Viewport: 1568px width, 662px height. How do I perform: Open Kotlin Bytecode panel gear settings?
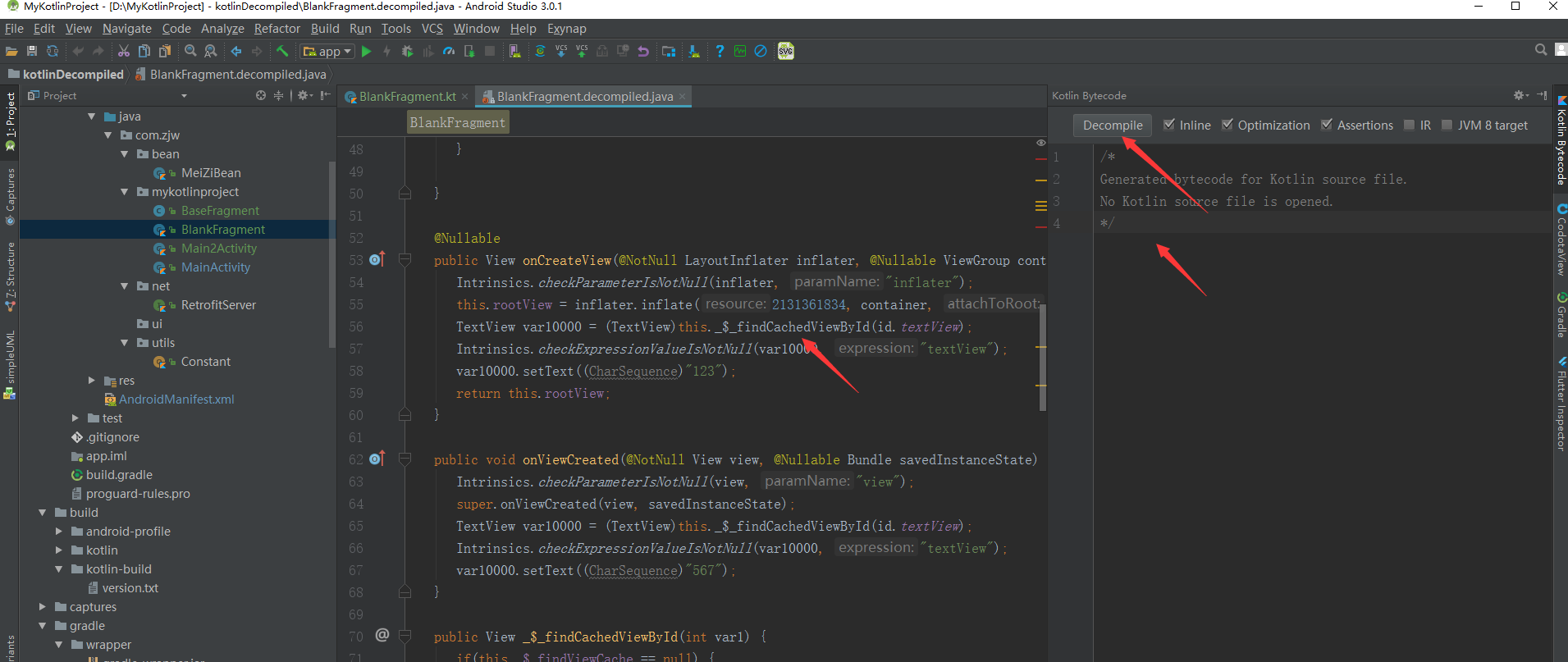(x=1519, y=96)
